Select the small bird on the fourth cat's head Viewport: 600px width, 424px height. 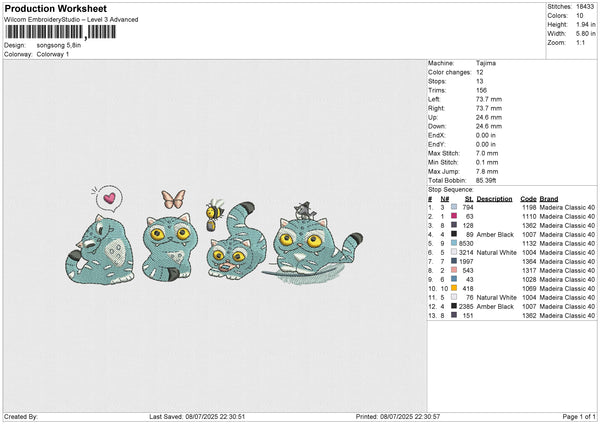(x=305, y=210)
